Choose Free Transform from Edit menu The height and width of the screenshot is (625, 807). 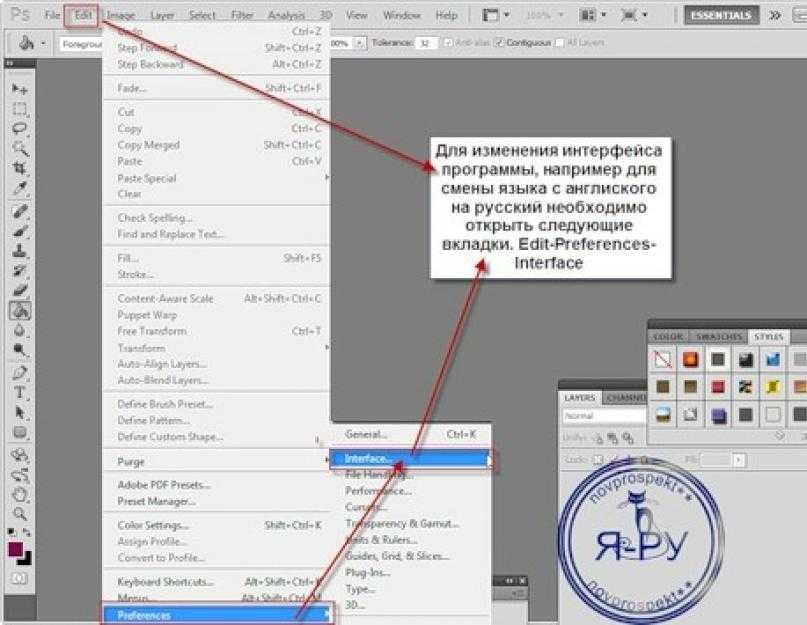pos(216,331)
